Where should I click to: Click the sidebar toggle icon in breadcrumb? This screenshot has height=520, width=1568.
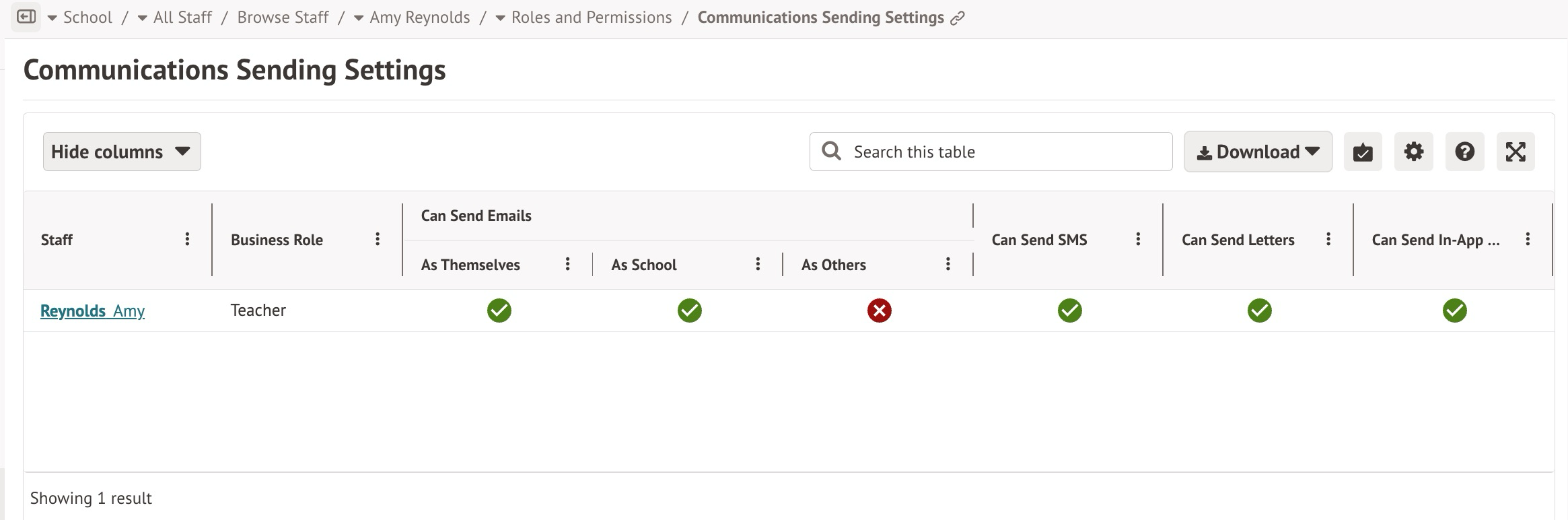(26, 17)
